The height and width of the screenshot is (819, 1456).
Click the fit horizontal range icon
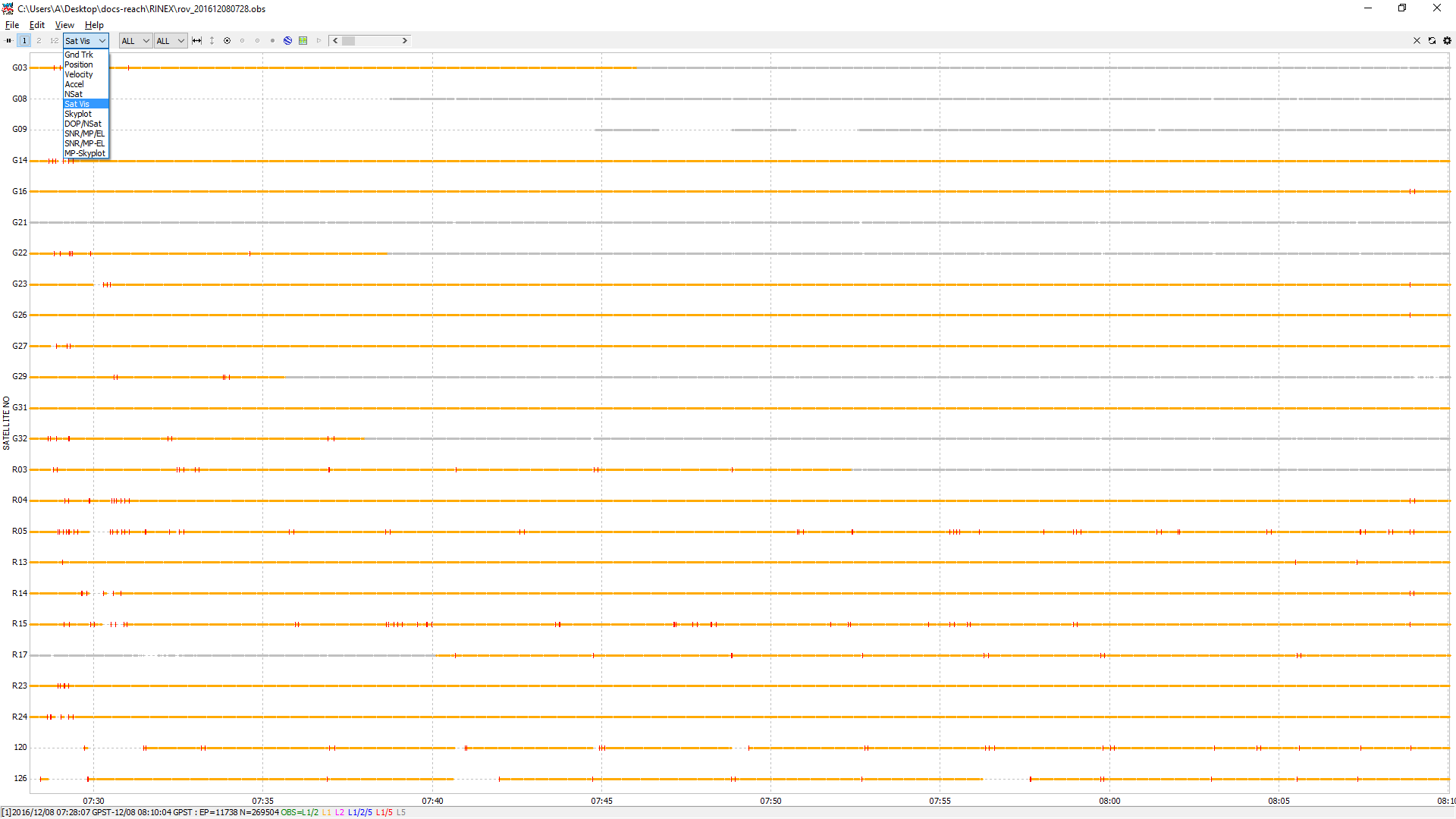(197, 41)
